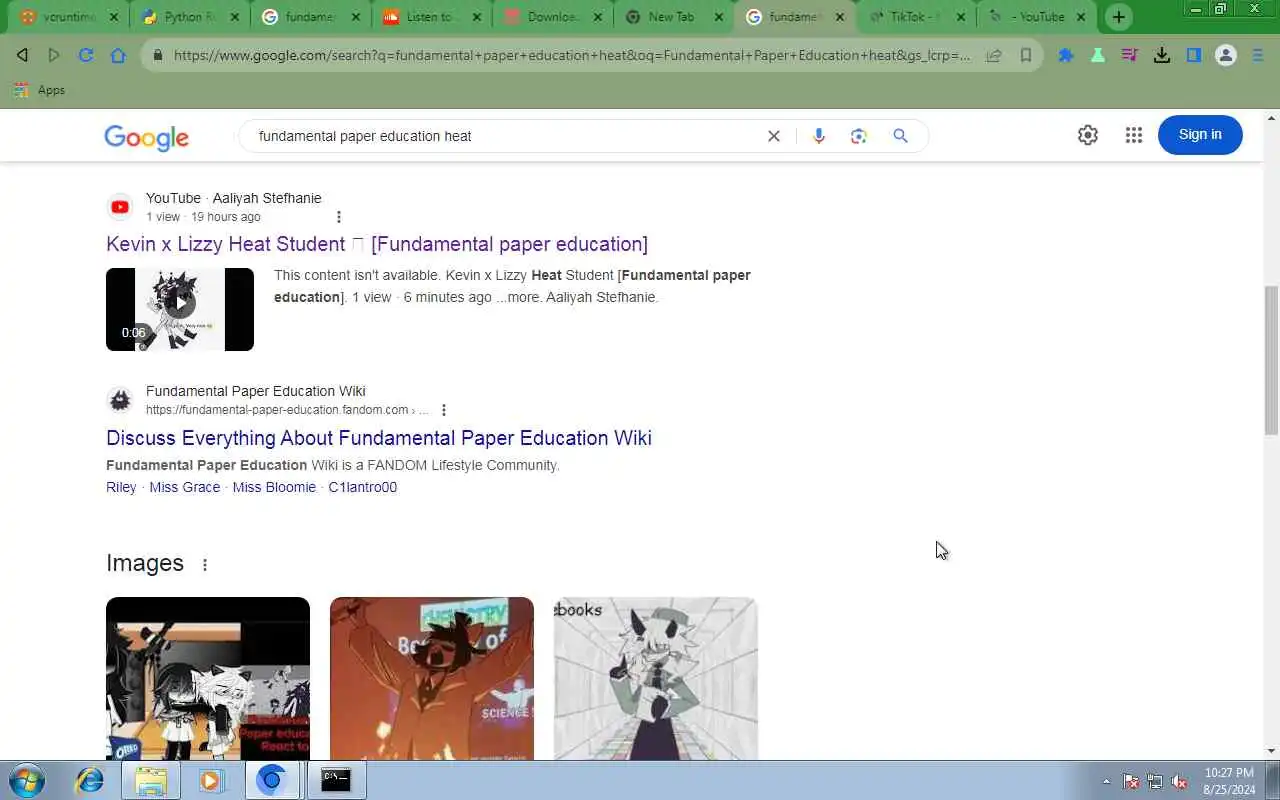Switch to the vcruntime tab

(68, 17)
